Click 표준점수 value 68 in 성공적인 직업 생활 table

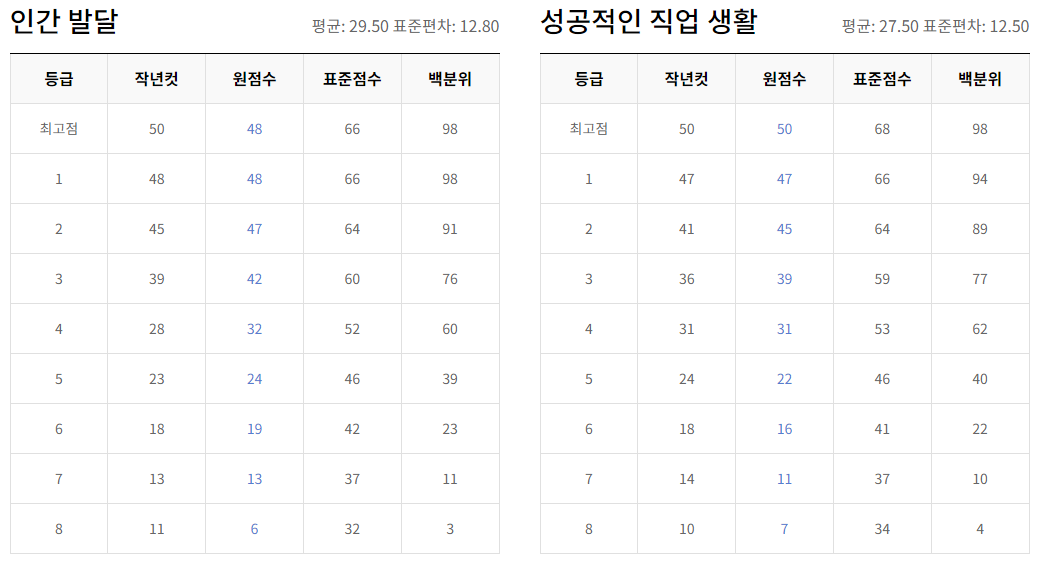point(882,129)
